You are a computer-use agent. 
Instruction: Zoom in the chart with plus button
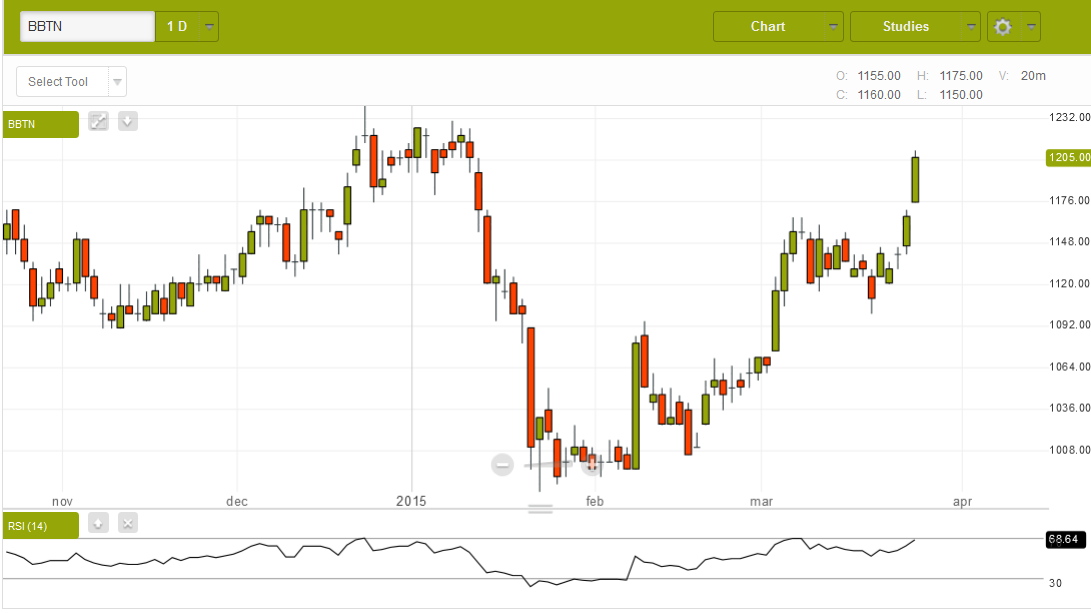click(590, 464)
